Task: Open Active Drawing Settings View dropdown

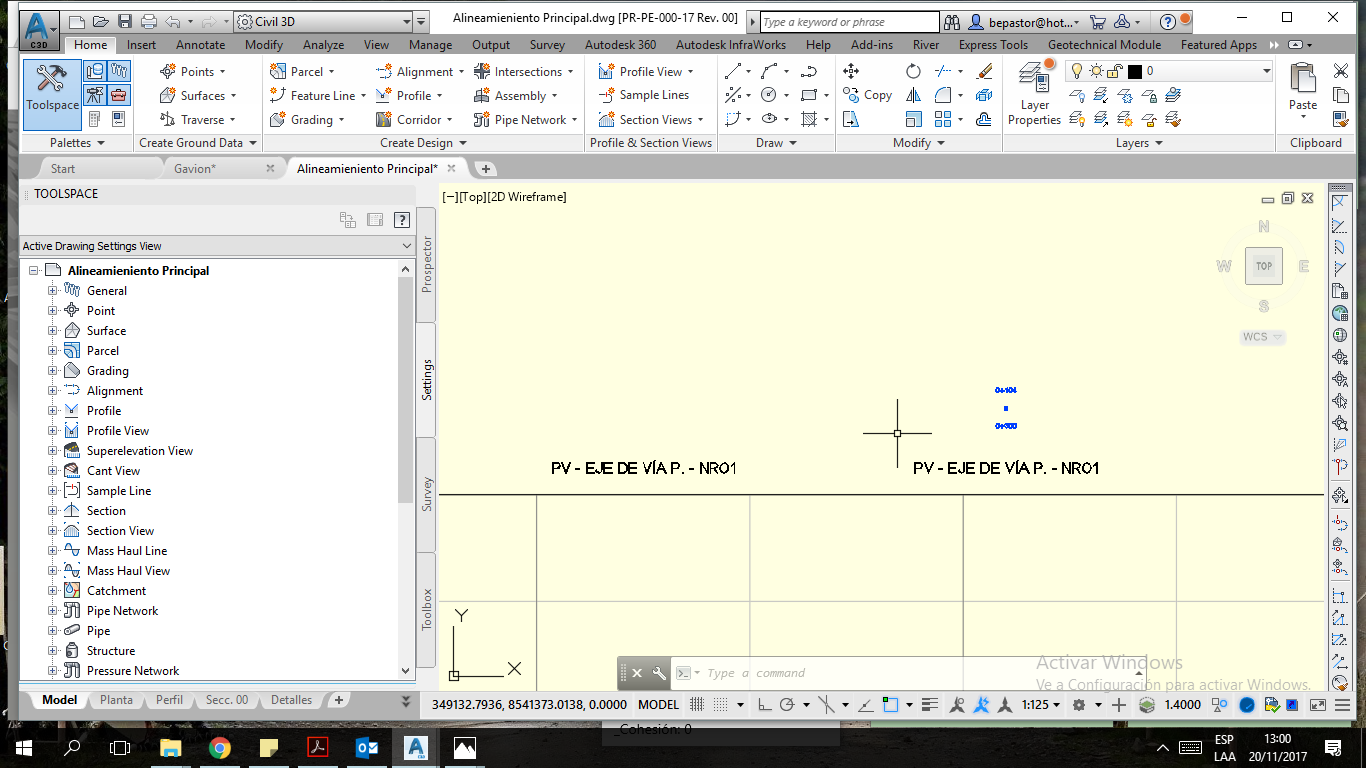Action: [217, 246]
